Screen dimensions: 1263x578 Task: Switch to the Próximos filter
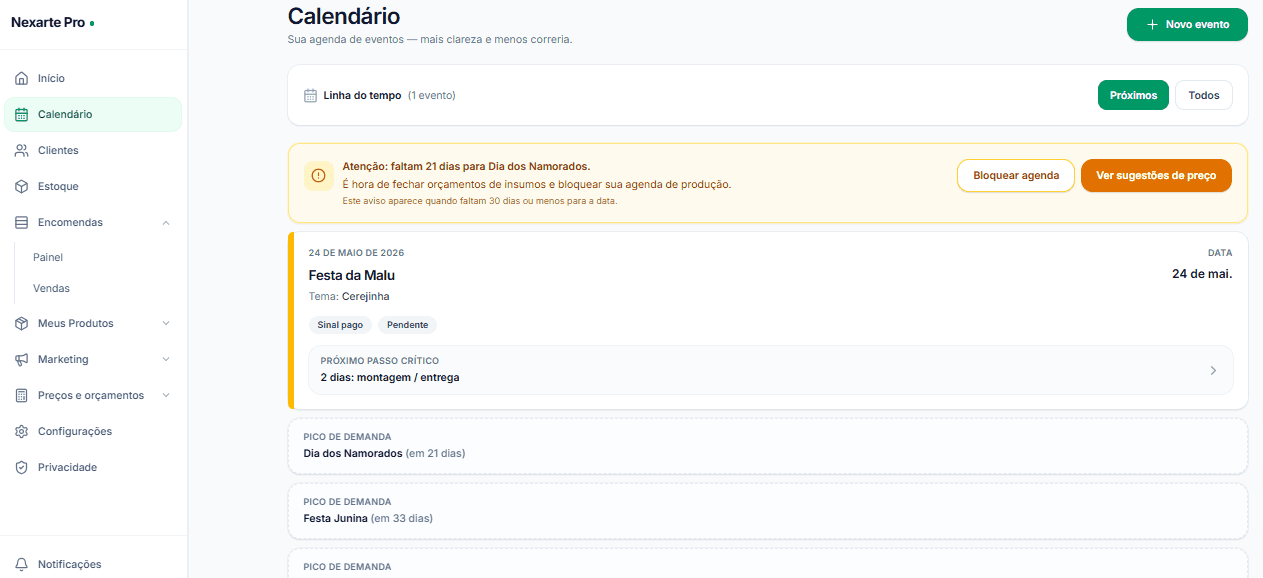tap(1133, 95)
